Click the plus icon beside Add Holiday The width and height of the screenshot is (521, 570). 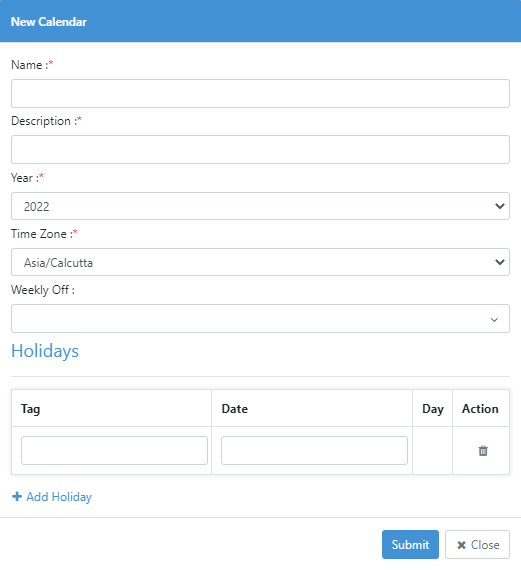click(17, 497)
